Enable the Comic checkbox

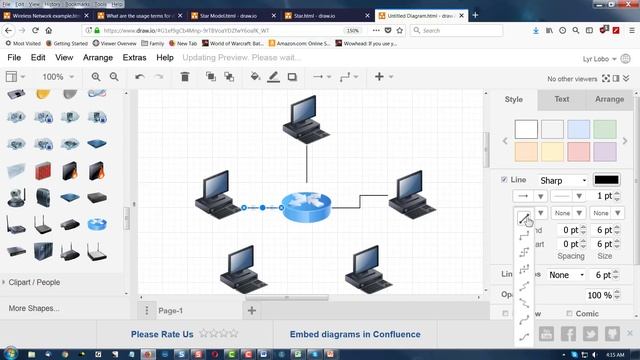click(x=569, y=313)
